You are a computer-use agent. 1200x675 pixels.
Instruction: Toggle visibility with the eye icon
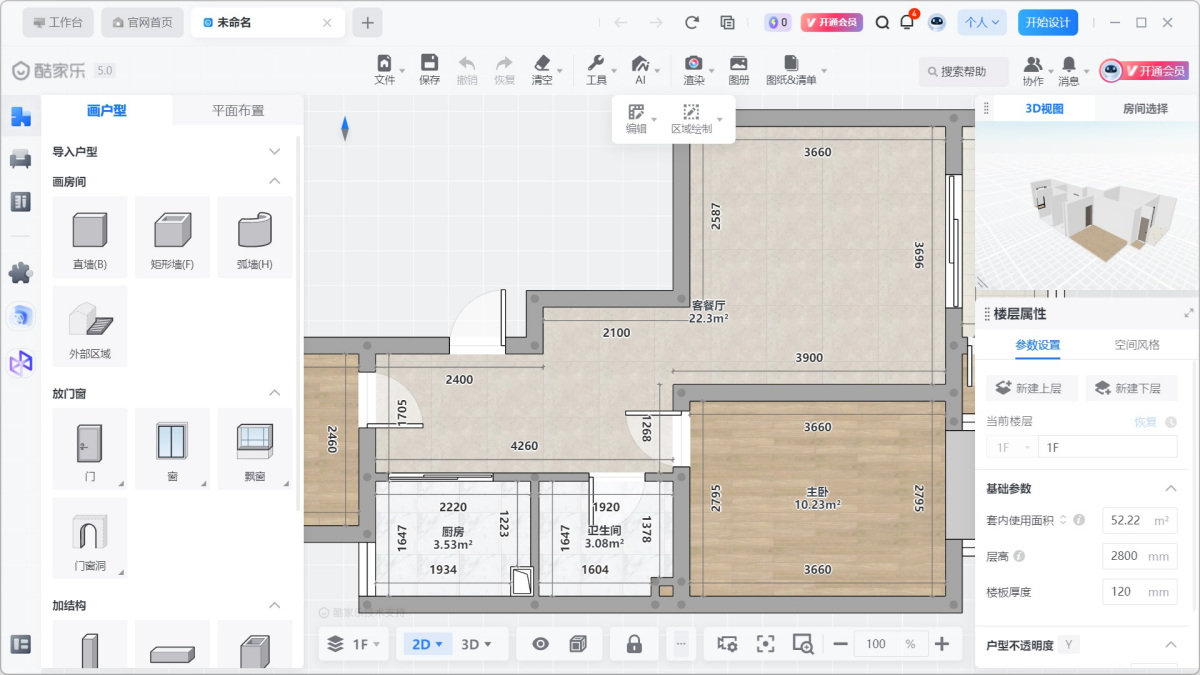click(x=541, y=644)
